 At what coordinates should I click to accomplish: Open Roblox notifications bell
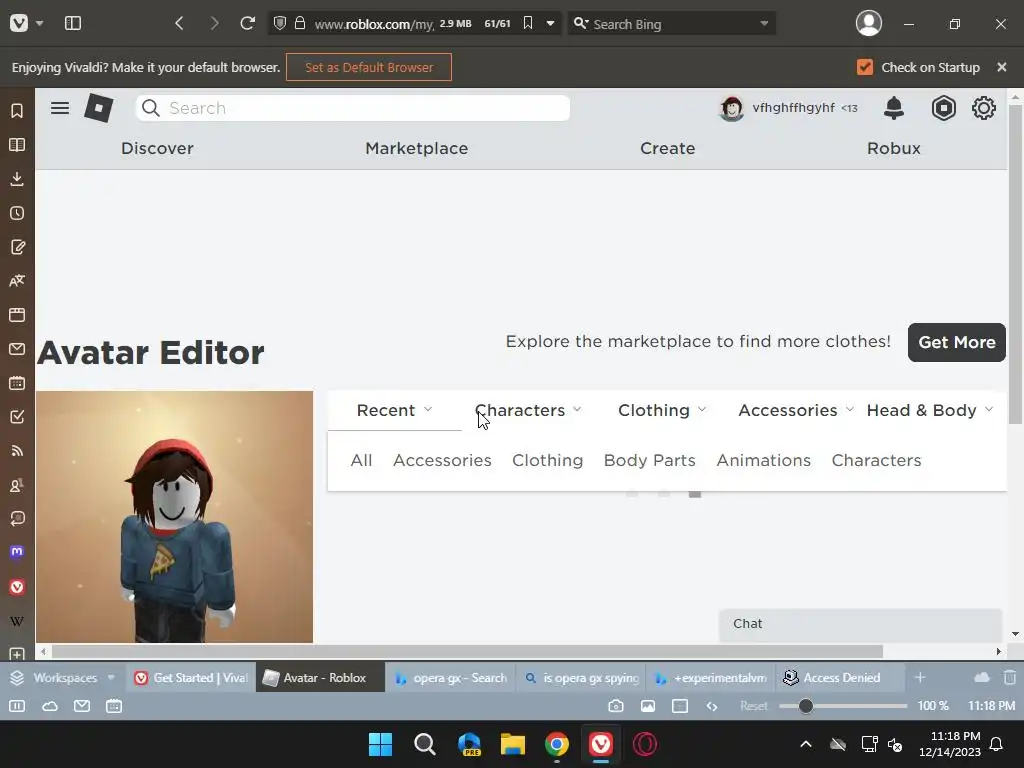[x=893, y=108]
